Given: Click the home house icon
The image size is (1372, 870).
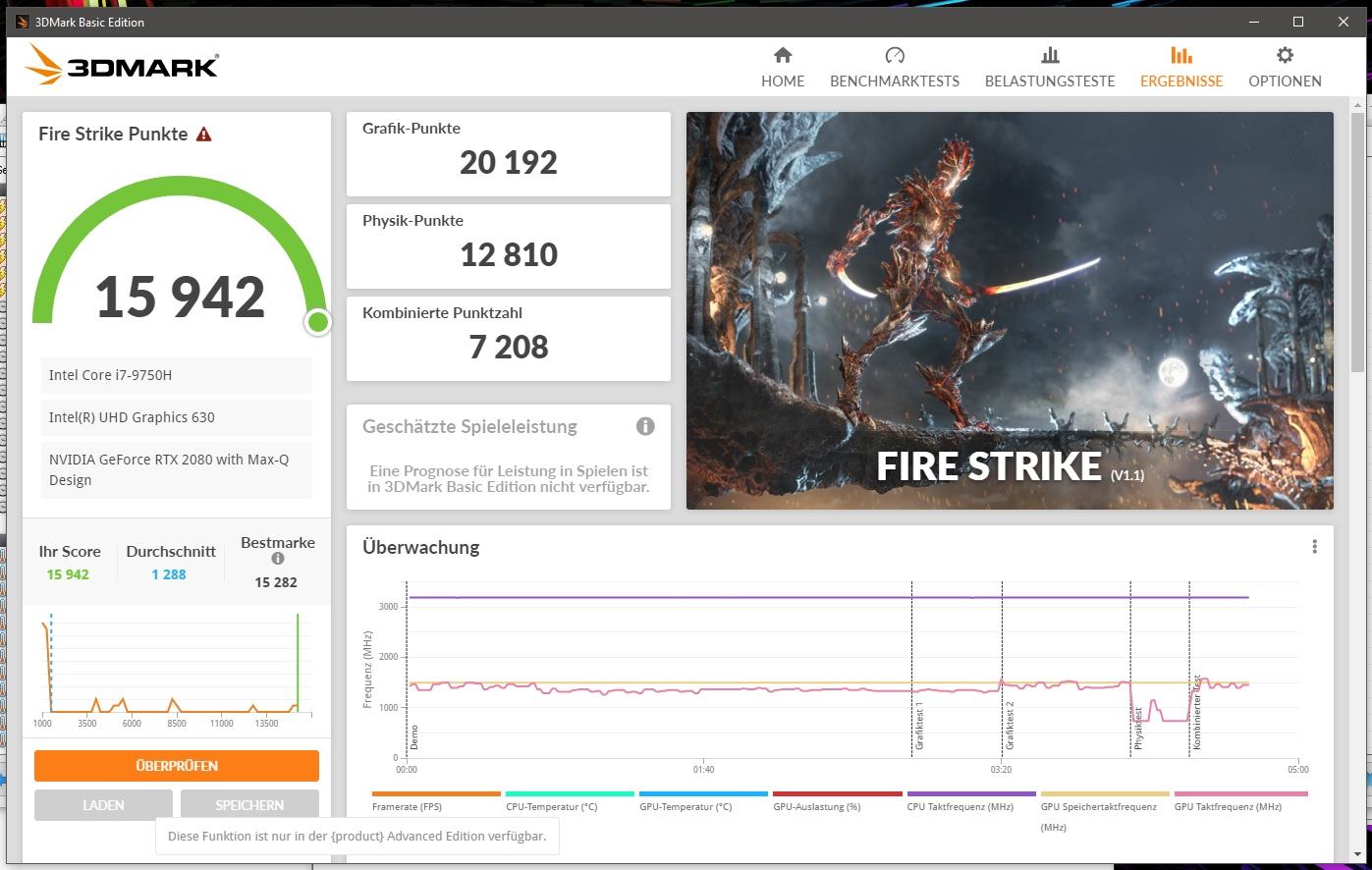Looking at the screenshot, I should (782, 55).
